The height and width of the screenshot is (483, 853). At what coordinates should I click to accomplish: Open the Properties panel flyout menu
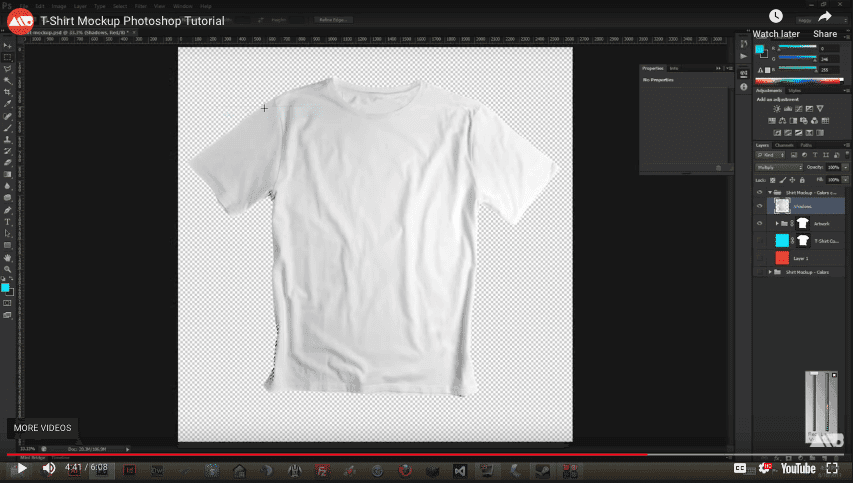pyautogui.click(x=730, y=69)
